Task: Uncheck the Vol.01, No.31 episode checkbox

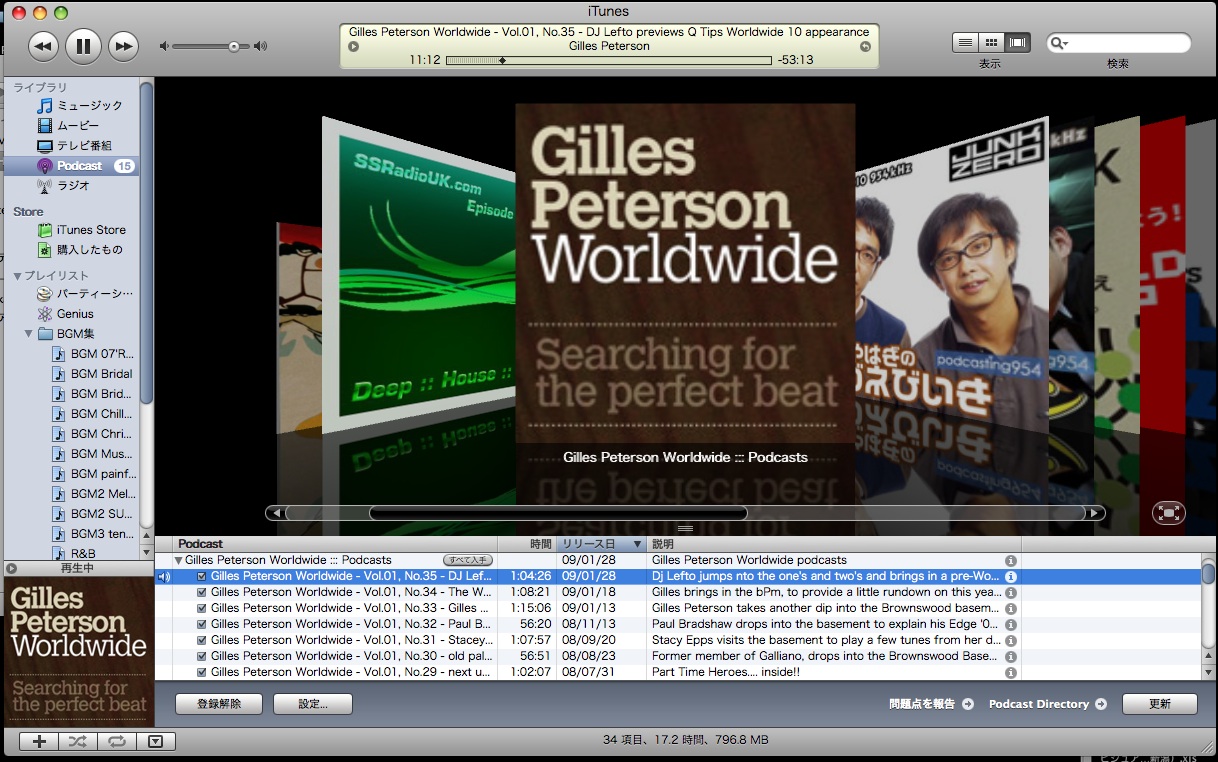Action: tap(202, 640)
